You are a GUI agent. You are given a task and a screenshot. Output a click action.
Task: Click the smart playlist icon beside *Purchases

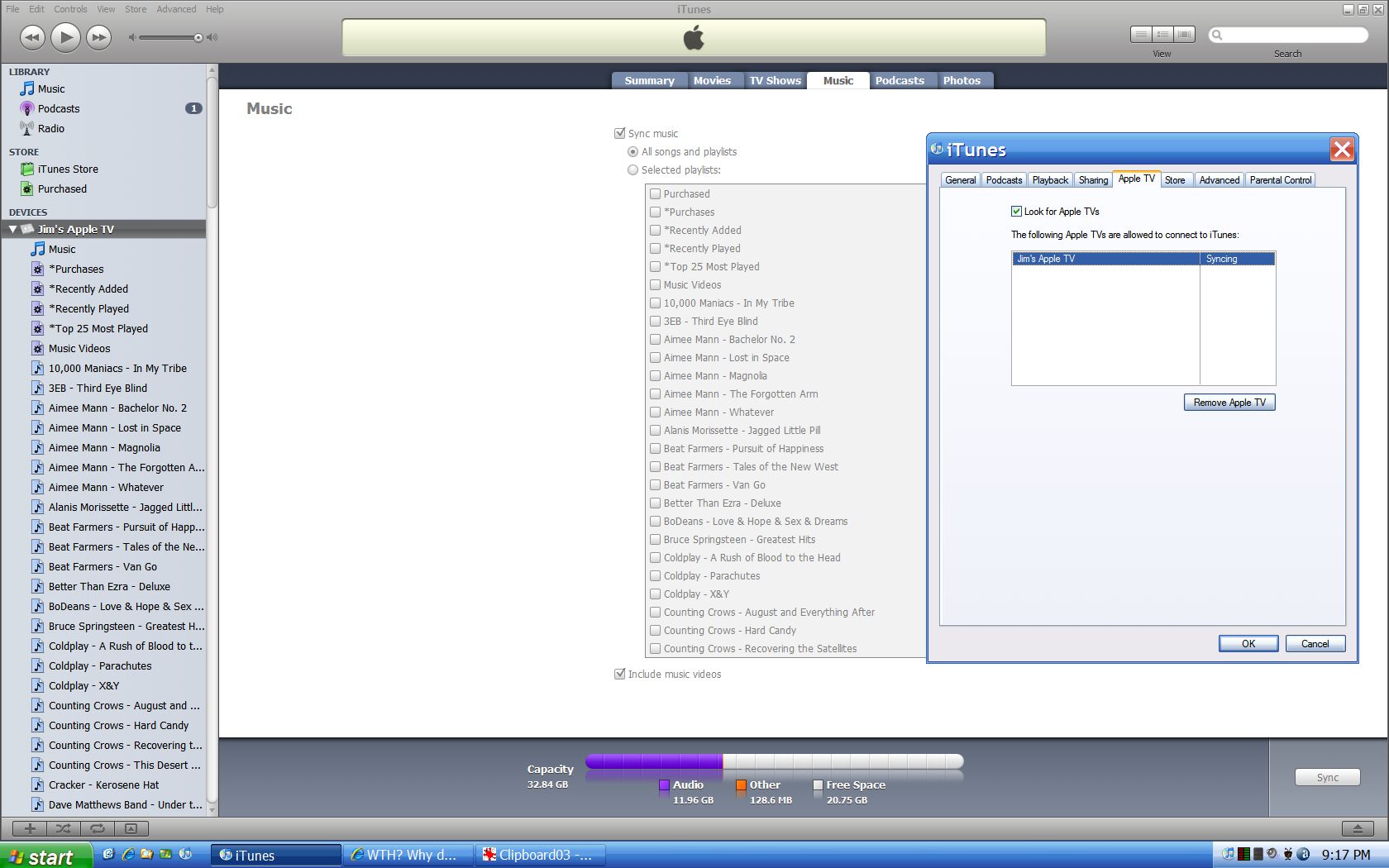pyautogui.click(x=38, y=269)
